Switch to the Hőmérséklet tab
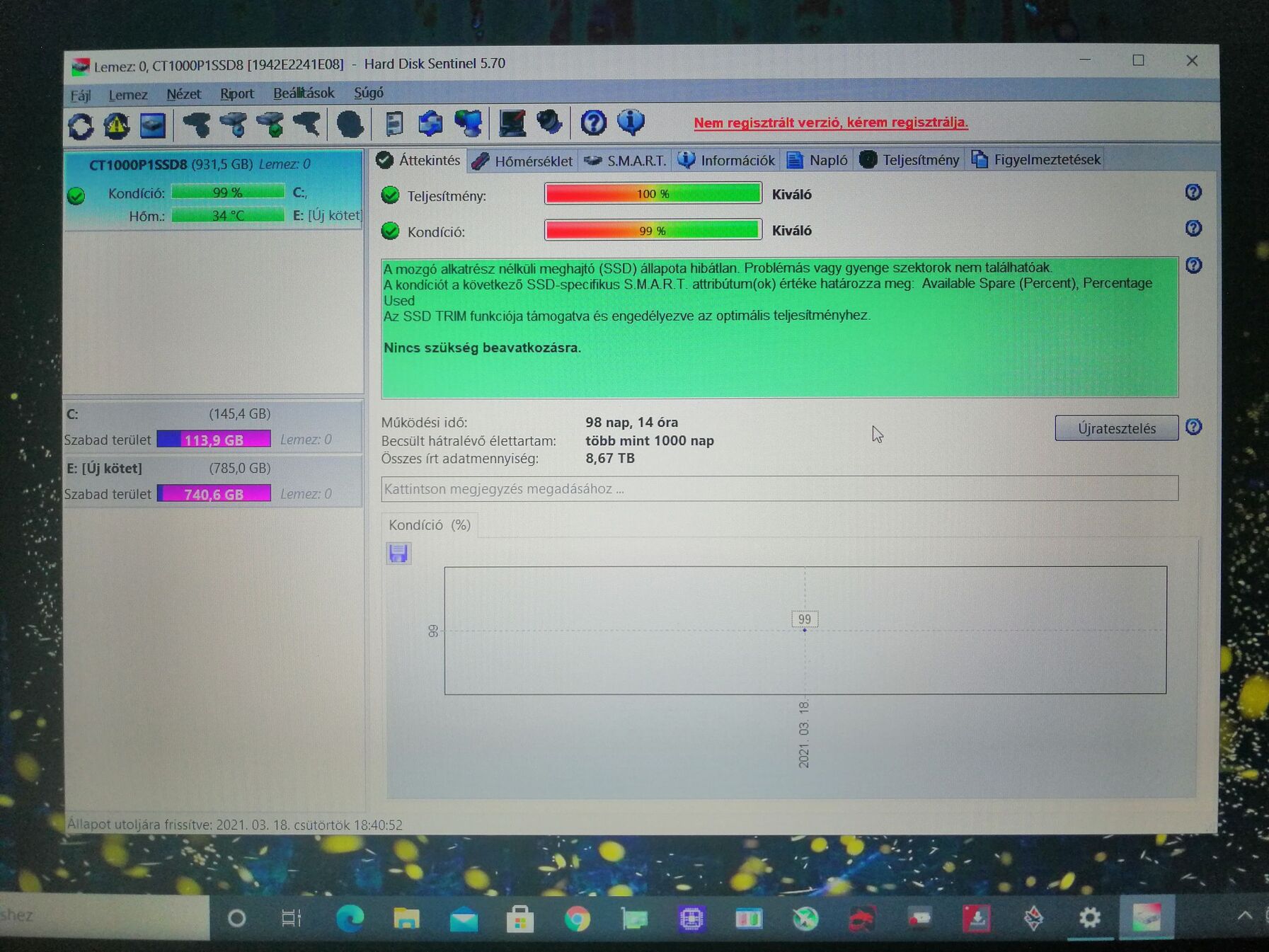The width and height of the screenshot is (1269, 952). (522, 161)
